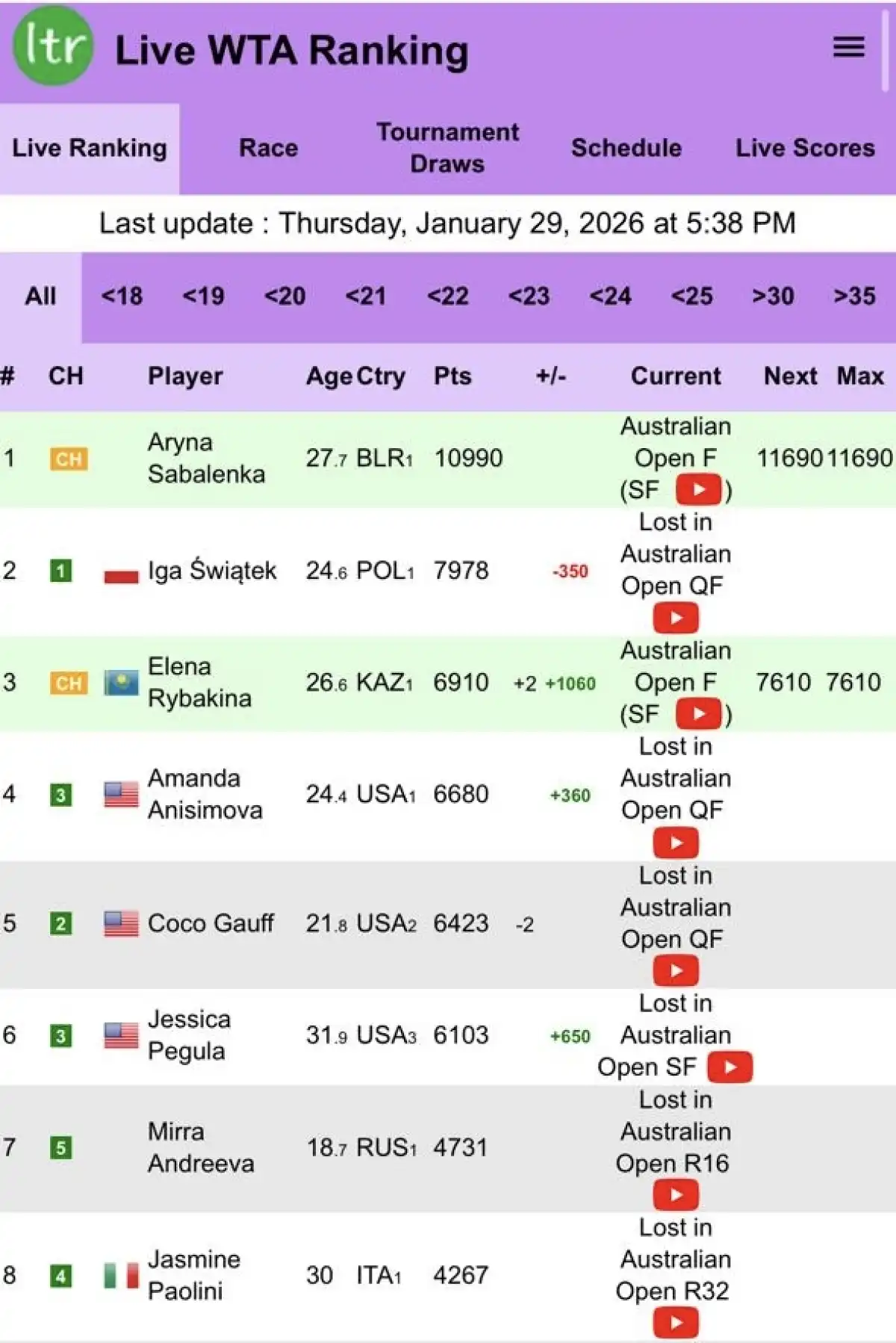Open the Tournament Draws tab
This screenshot has width=896, height=1343.
pos(447,148)
